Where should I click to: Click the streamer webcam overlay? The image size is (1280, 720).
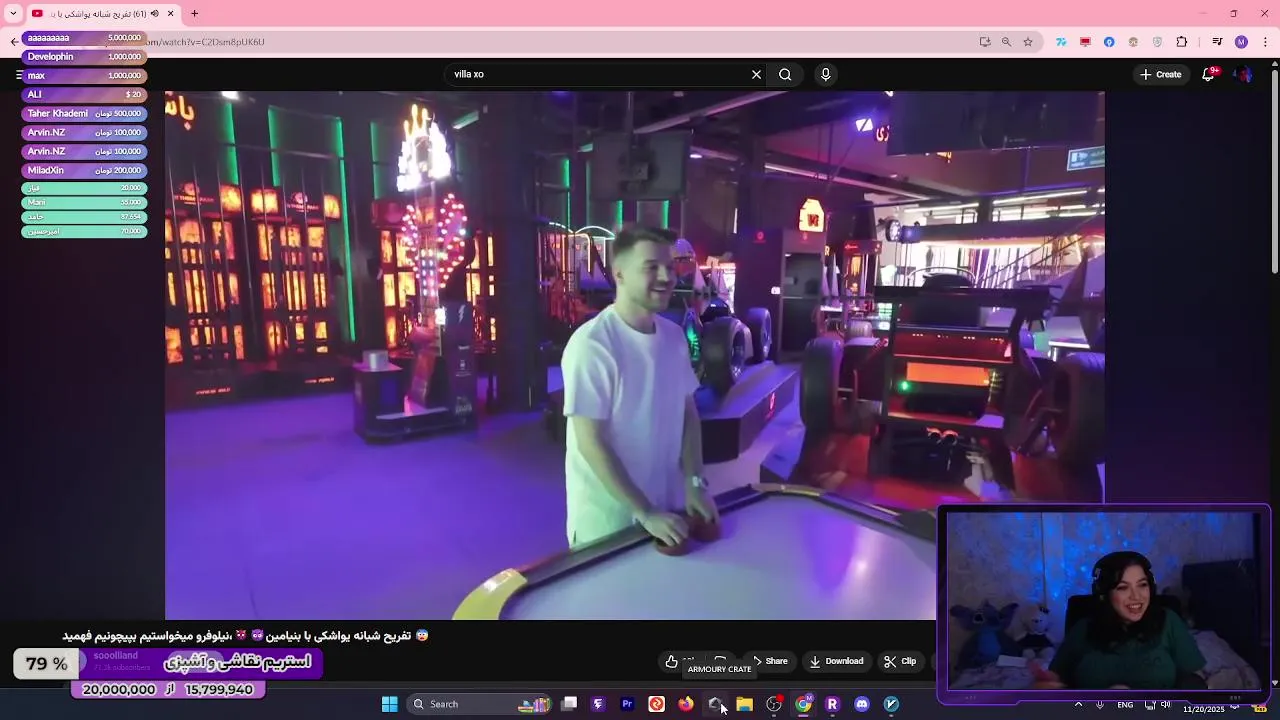click(1104, 604)
